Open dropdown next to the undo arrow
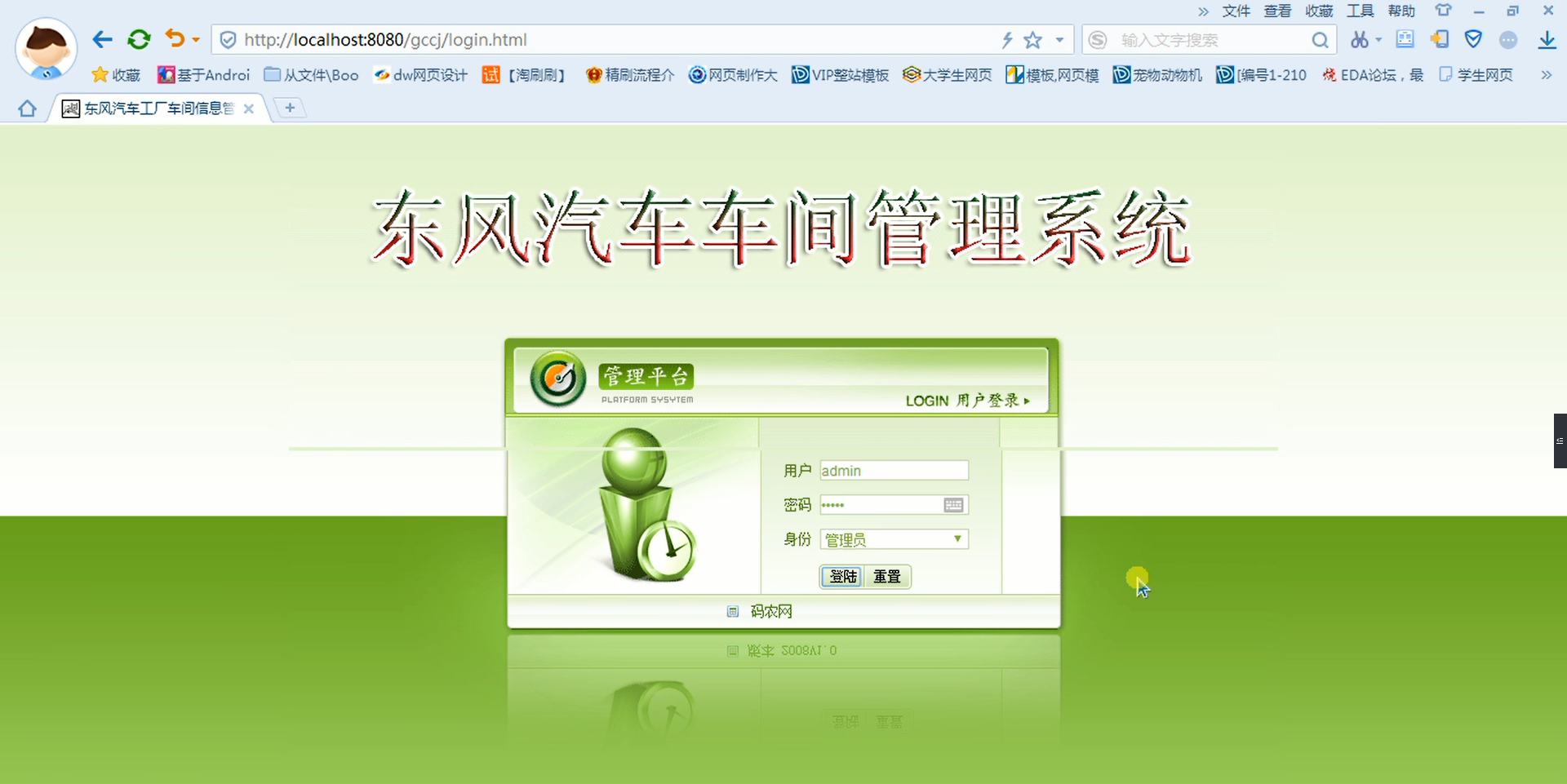Screen dimensions: 1567x784 196,39
